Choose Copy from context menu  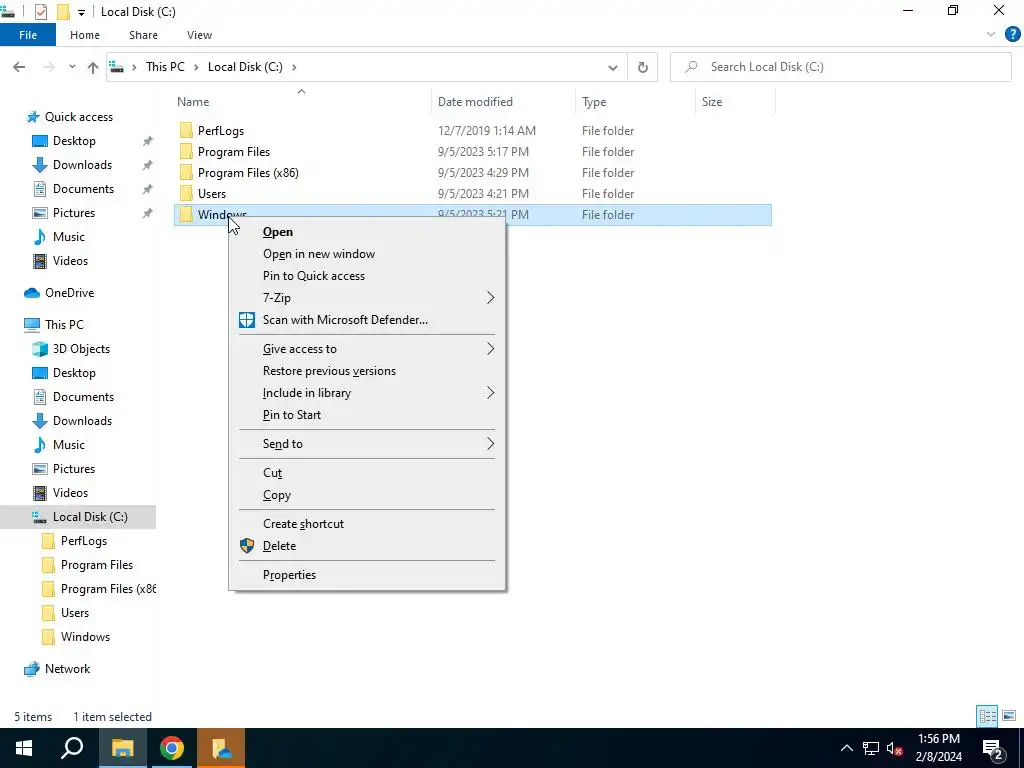point(367,495)
